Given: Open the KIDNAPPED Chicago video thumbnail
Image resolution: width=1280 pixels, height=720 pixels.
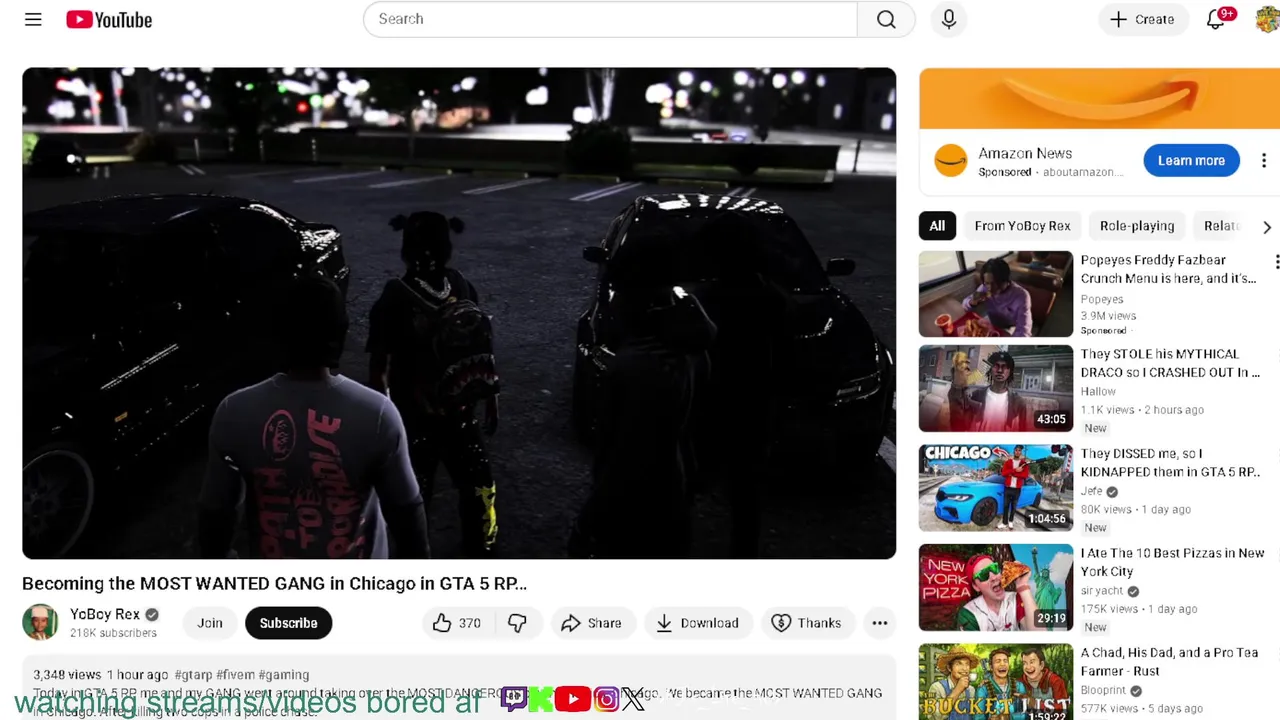Looking at the screenshot, I should pos(995,488).
